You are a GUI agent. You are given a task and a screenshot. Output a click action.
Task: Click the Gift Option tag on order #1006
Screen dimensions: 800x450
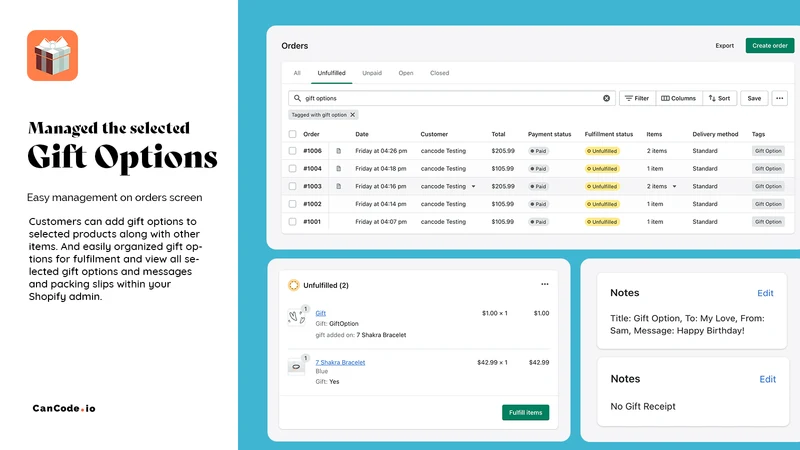[x=768, y=151]
